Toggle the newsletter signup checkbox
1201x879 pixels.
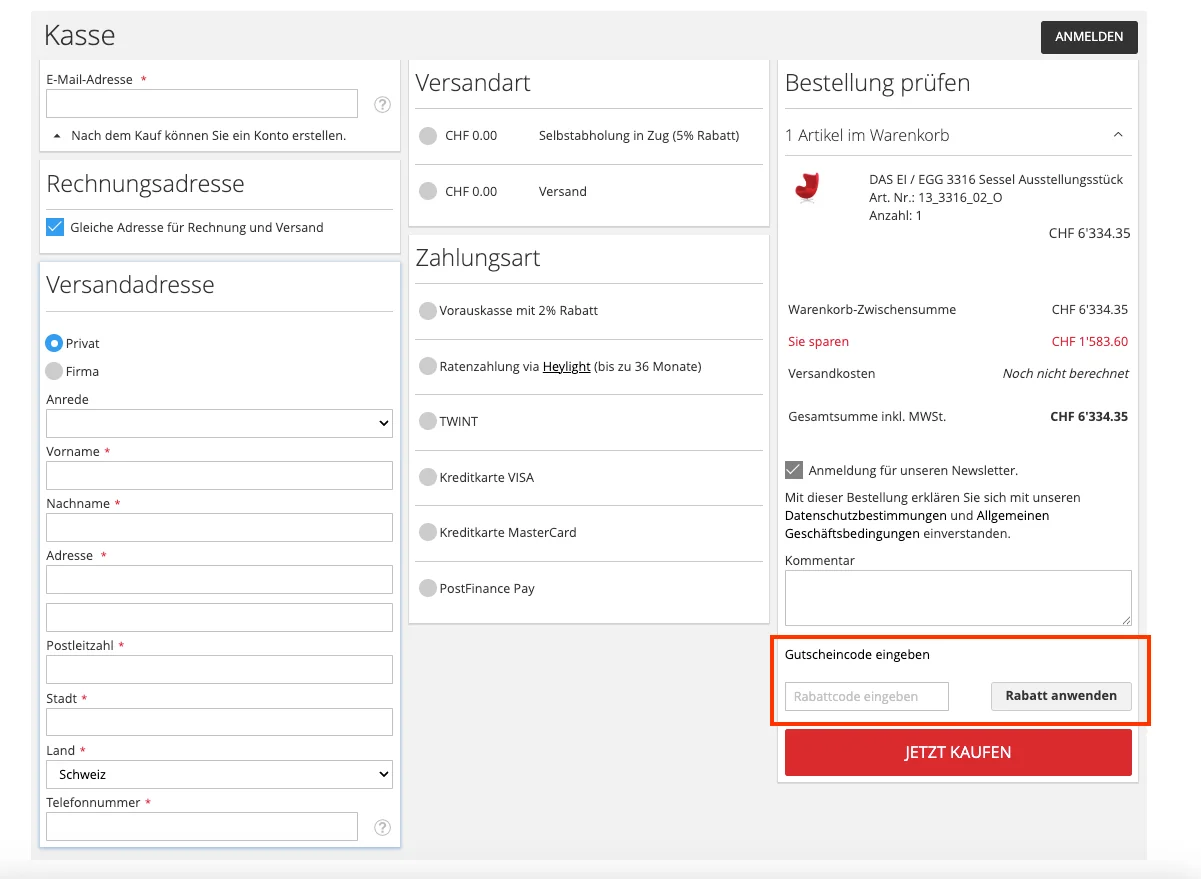[x=794, y=470]
